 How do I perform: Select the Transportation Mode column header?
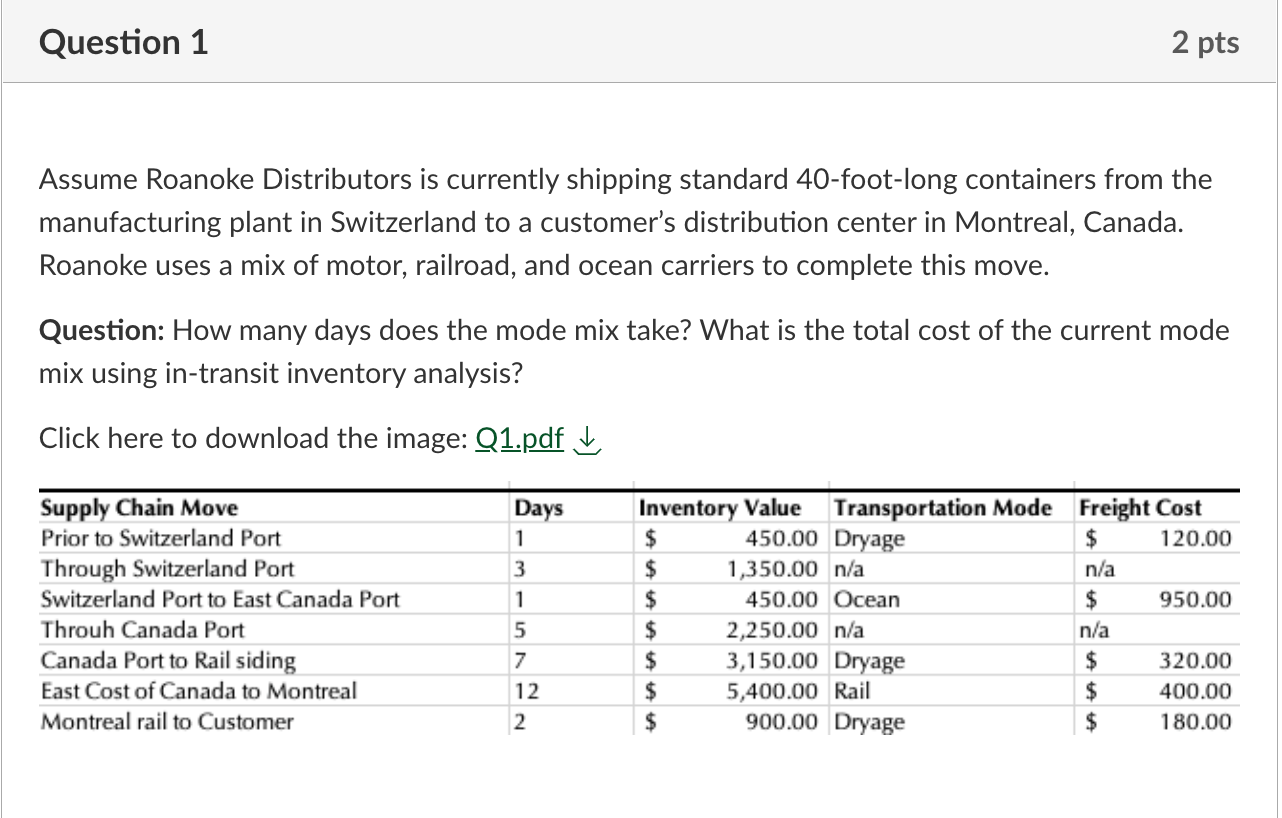click(x=942, y=508)
